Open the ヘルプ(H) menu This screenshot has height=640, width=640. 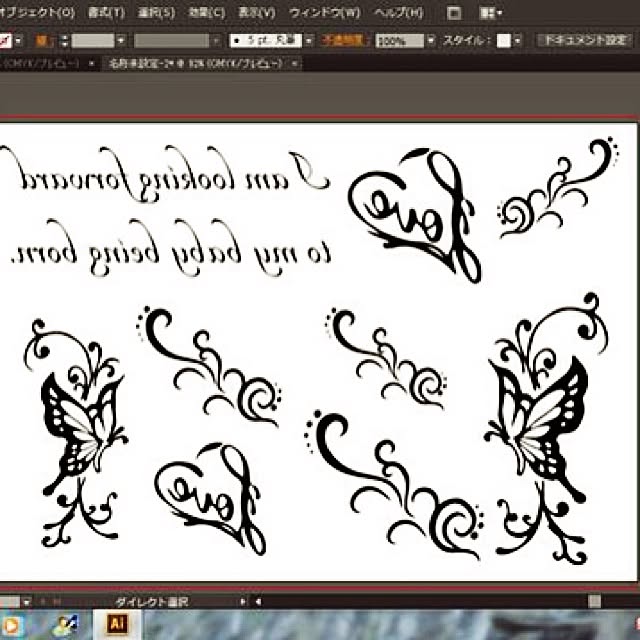tap(398, 13)
